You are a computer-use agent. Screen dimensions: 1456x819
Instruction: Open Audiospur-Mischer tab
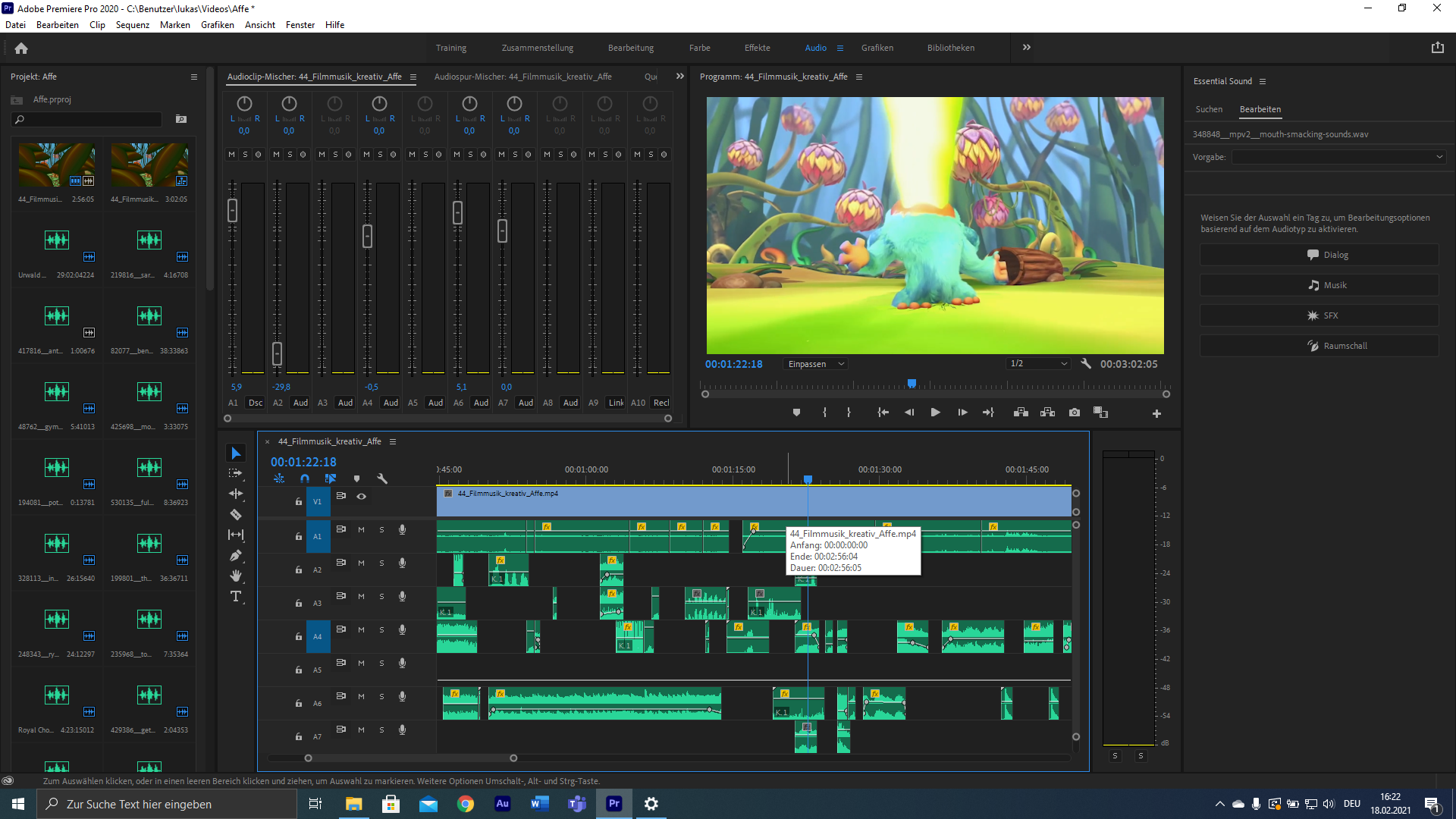523,77
